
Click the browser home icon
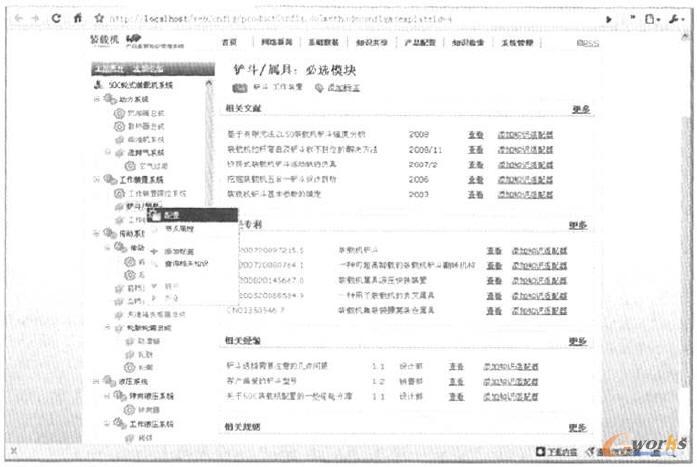pyautogui.click(x=76, y=18)
